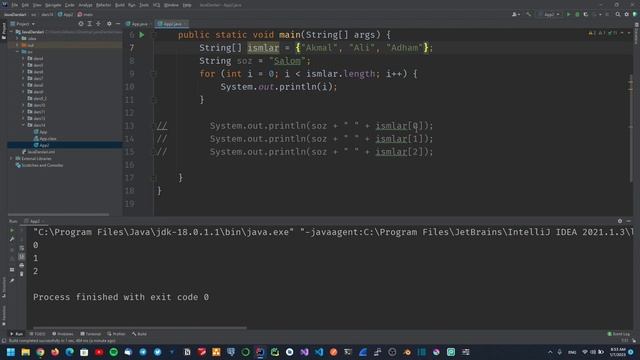Expand External Libraries node
Screen dimensions: 640x360
[x=11, y=158]
